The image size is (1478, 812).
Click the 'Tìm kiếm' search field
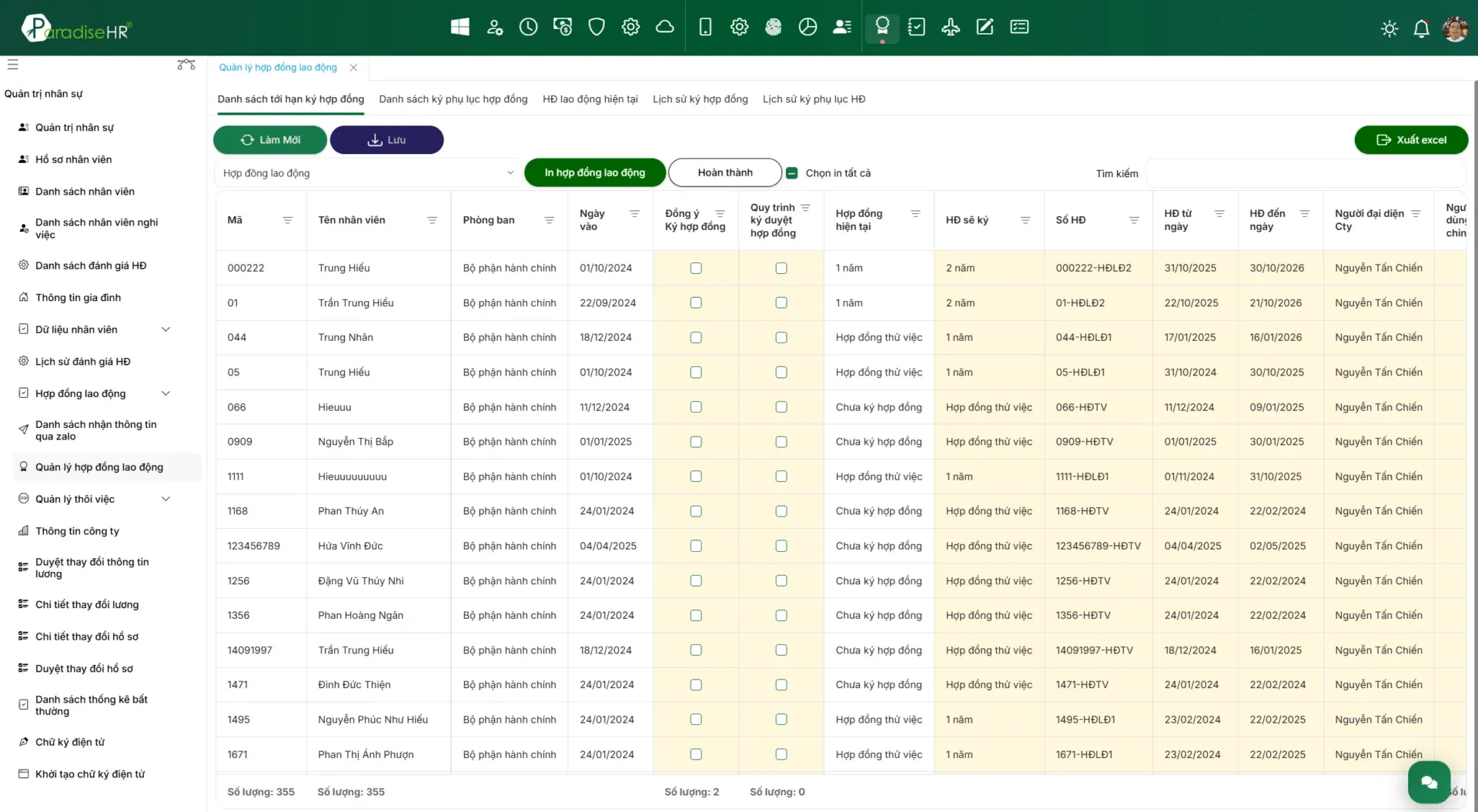(1304, 174)
